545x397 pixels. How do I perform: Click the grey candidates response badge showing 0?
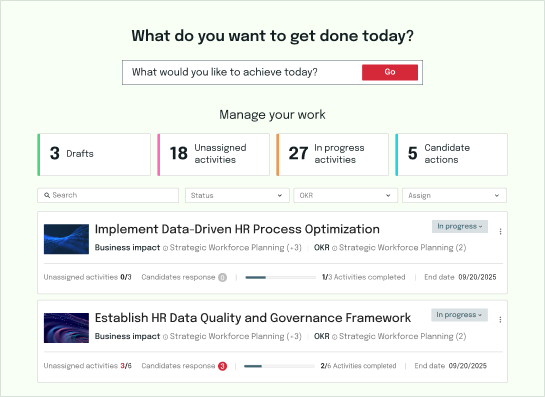222,277
